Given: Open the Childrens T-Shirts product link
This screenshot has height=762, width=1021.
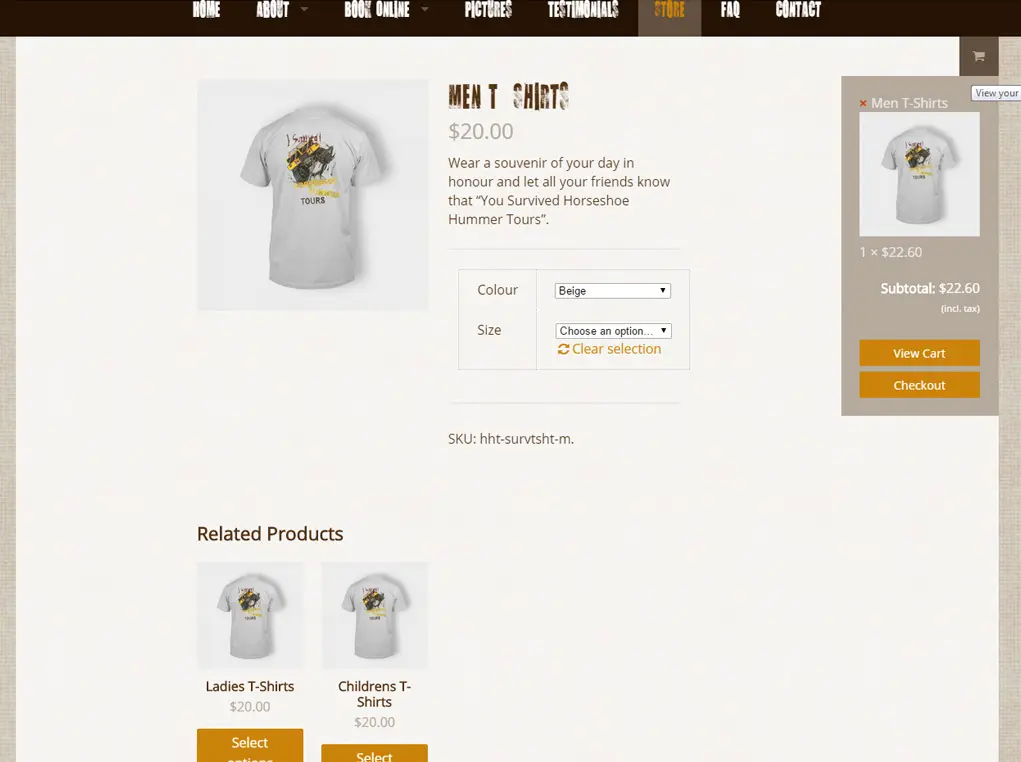Looking at the screenshot, I should [374, 694].
